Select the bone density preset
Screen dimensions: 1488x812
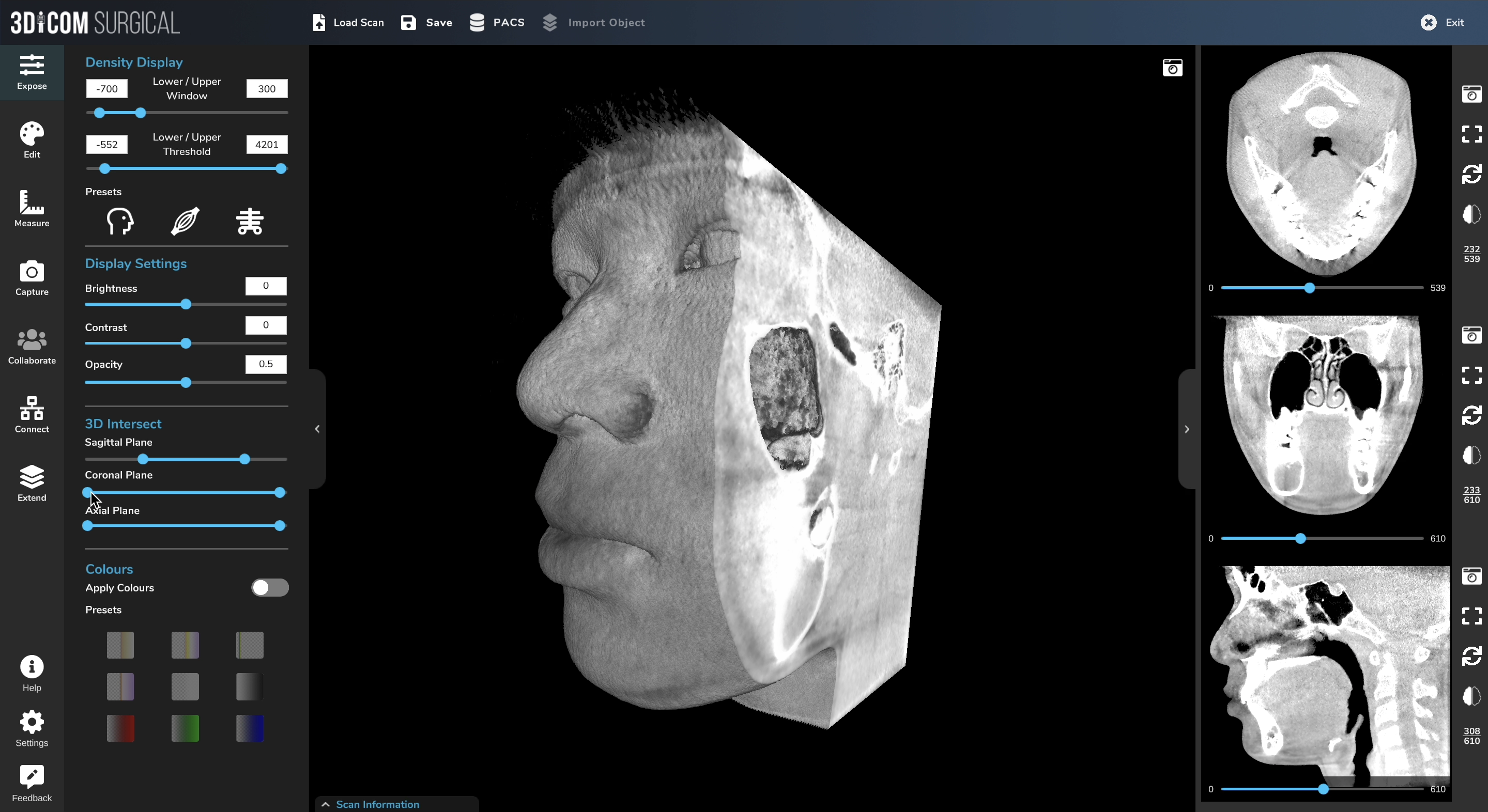[249, 221]
